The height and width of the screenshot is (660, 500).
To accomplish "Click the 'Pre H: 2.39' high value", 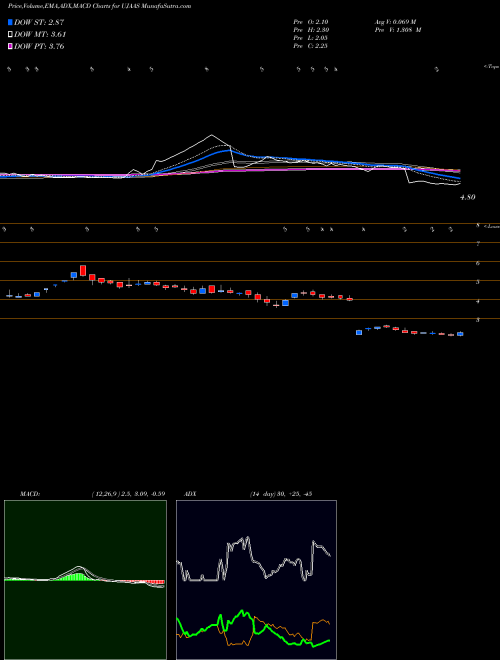I will click(311, 30).
